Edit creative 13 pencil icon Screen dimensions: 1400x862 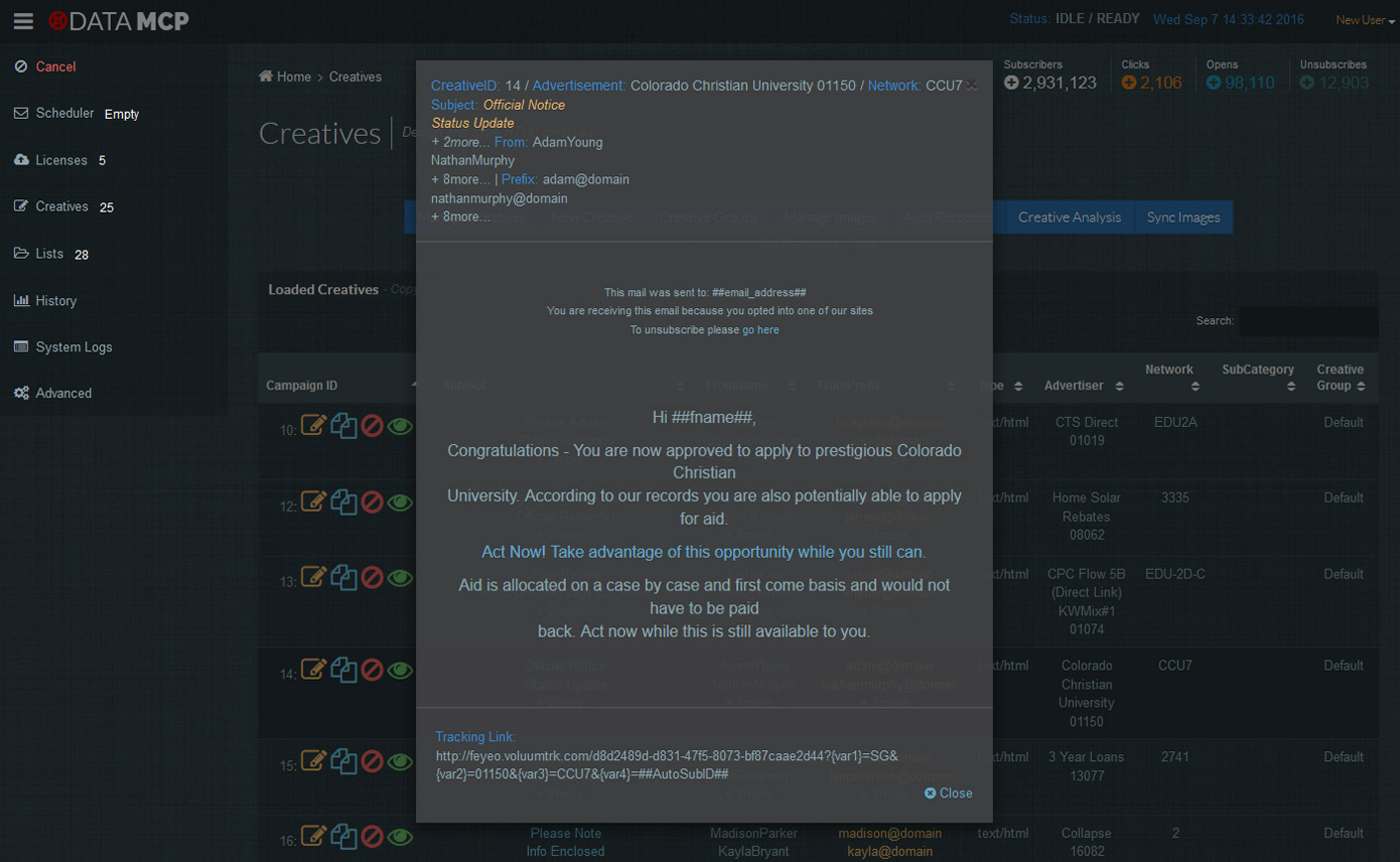pyautogui.click(x=313, y=578)
